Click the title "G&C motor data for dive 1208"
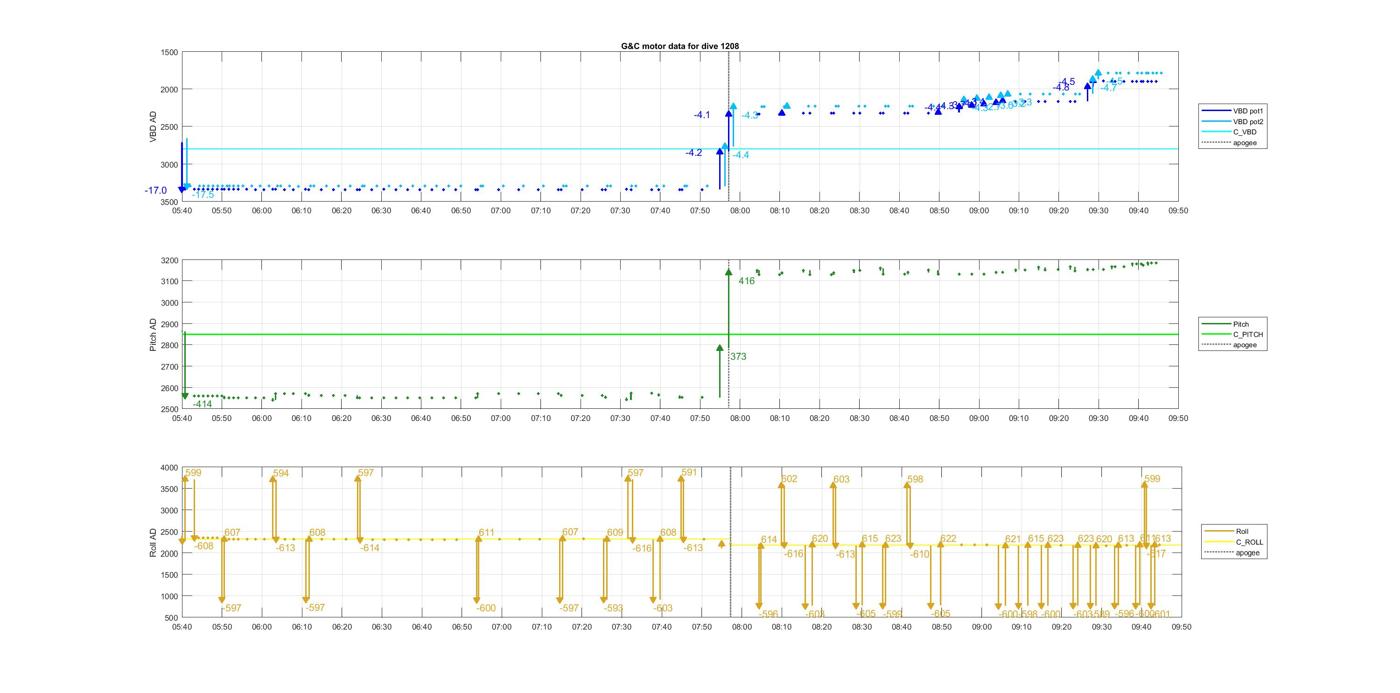Screen dimensions: 1400x693 [680, 46]
